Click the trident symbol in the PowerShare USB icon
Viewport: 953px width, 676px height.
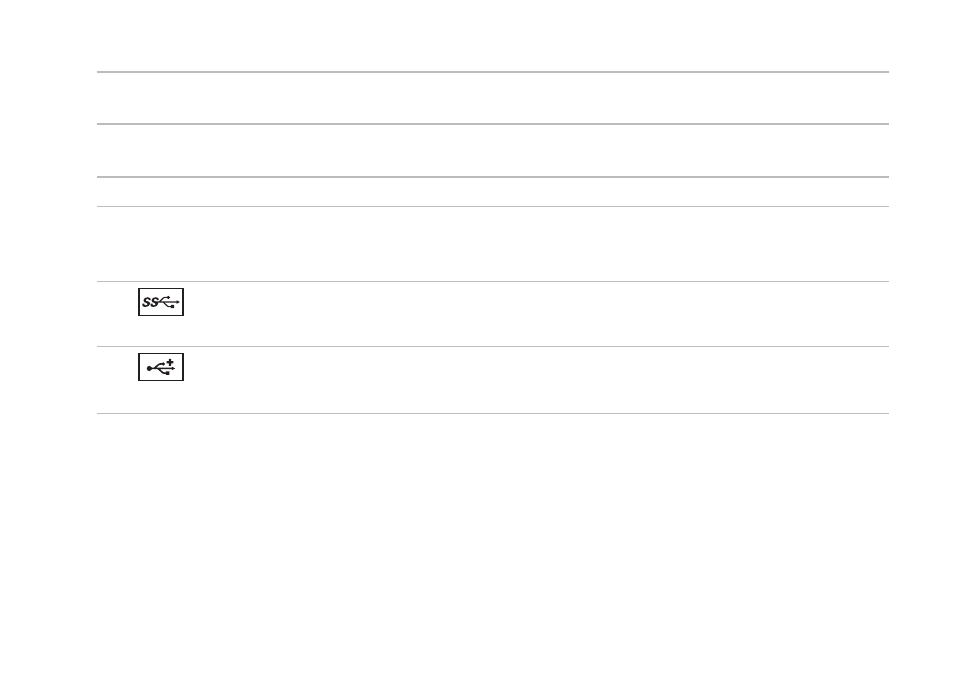[159, 368]
